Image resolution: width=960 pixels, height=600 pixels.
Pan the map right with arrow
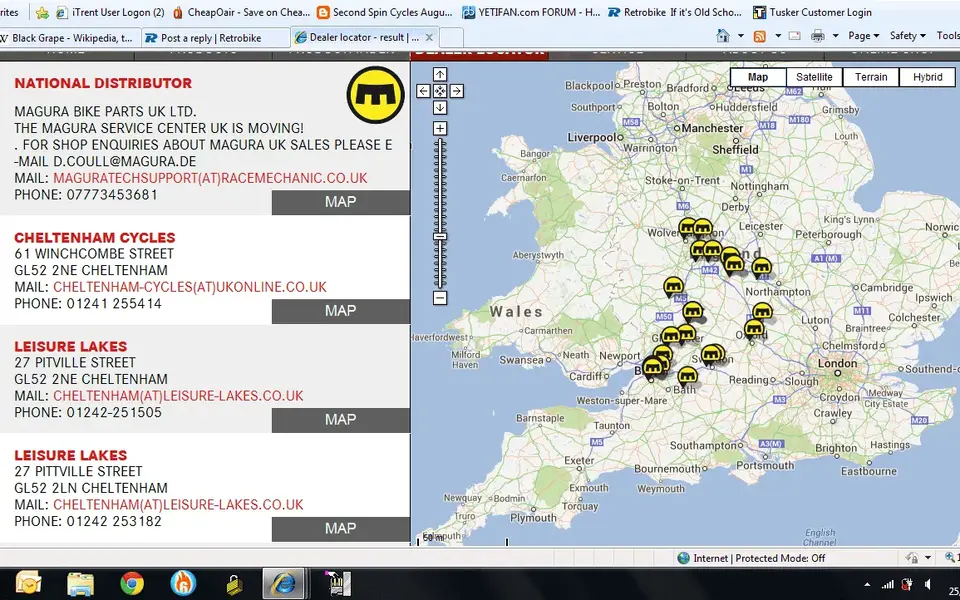pyautogui.click(x=456, y=91)
